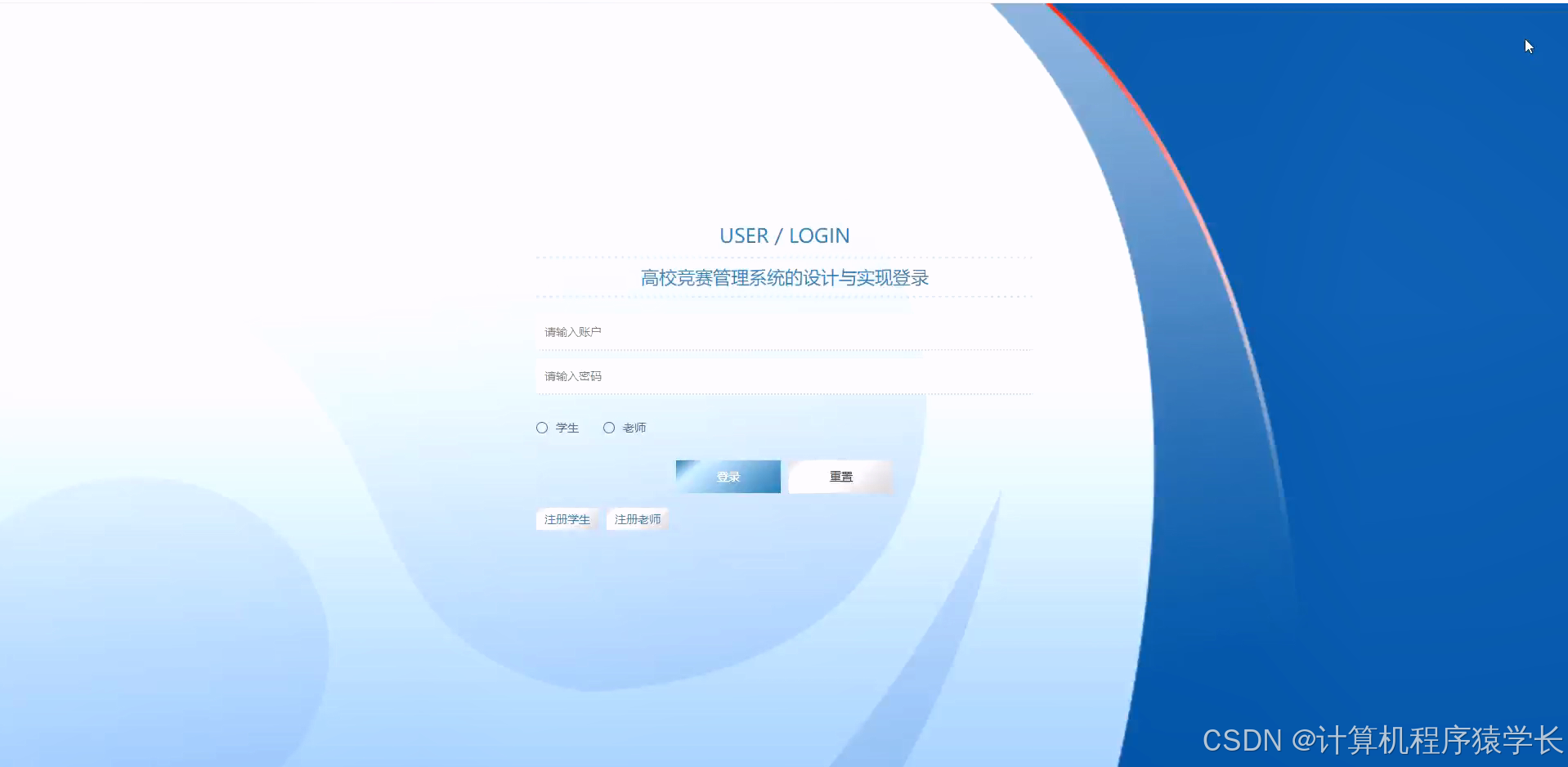Reset all entered login information
Screen dimensions: 1568x767
tap(840, 476)
